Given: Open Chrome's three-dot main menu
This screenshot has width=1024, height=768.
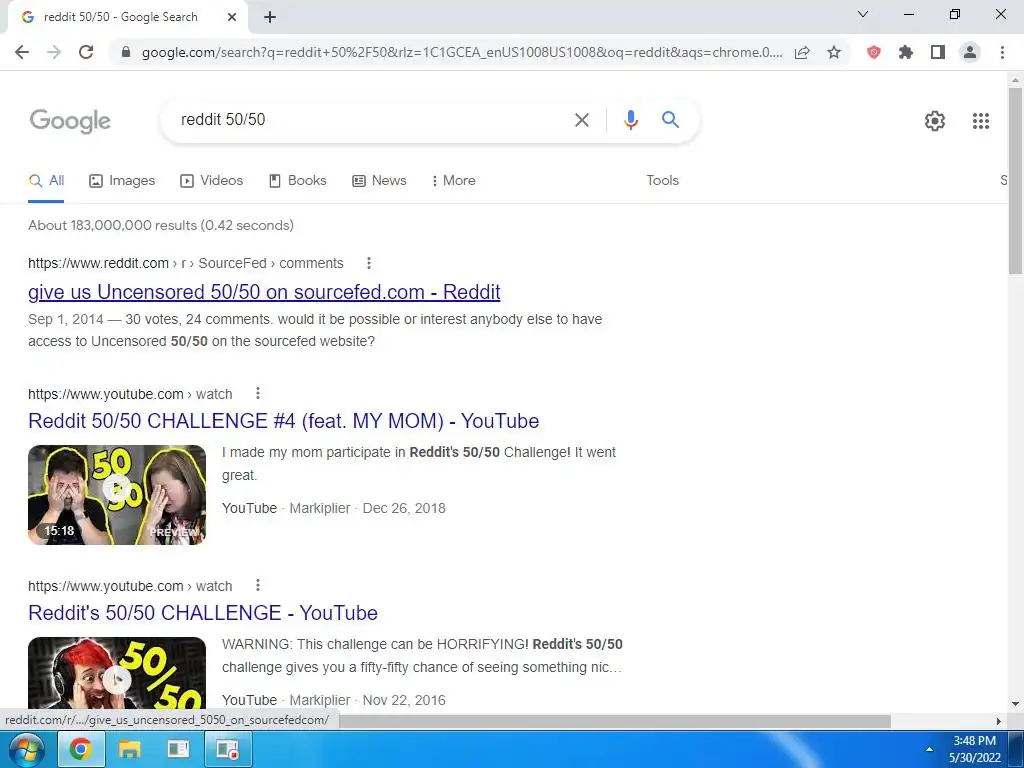Looking at the screenshot, I should (x=1002, y=52).
